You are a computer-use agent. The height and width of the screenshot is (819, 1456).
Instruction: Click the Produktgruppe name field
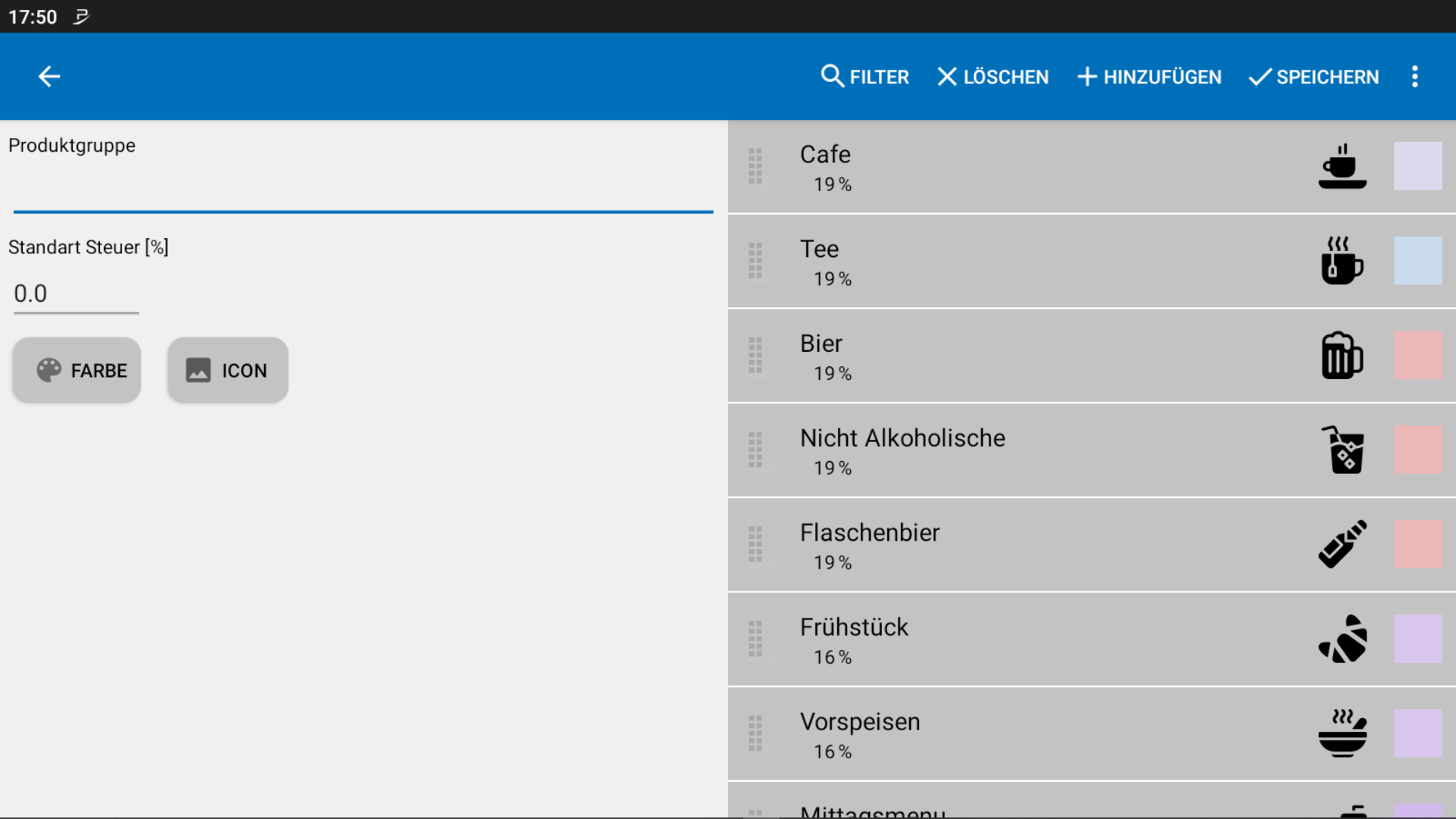pyautogui.click(x=362, y=190)
